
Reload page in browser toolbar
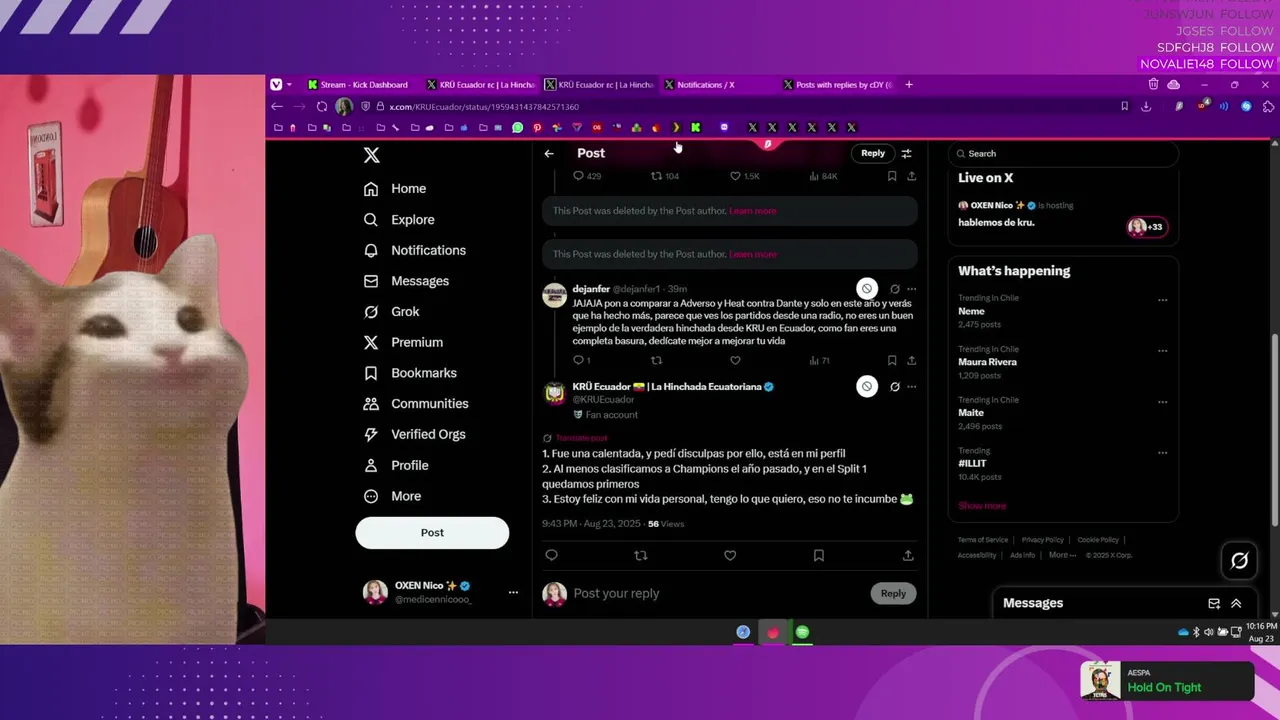pos(322,106)
